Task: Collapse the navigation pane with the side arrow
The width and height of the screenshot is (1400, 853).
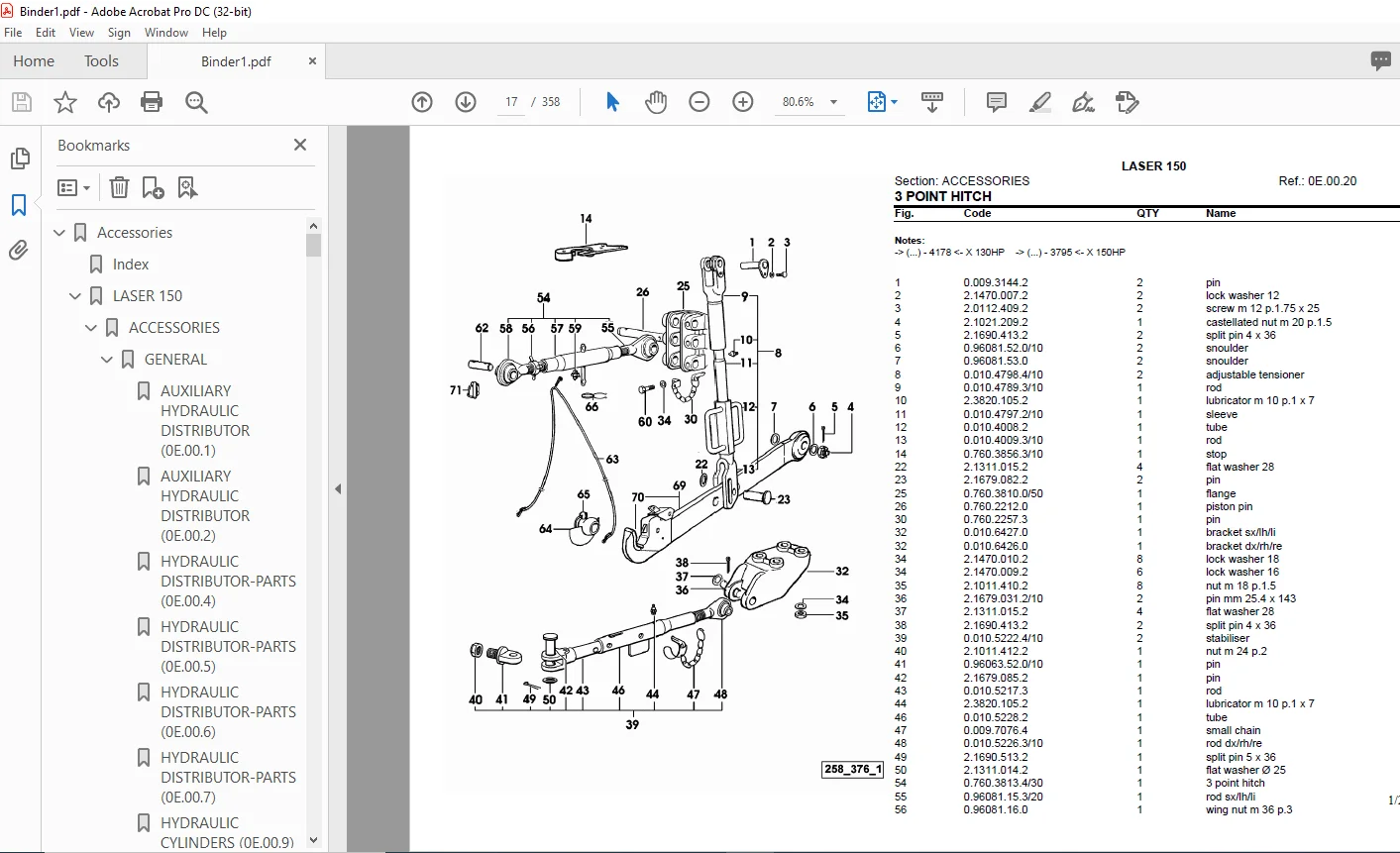Action: point(338,488)
